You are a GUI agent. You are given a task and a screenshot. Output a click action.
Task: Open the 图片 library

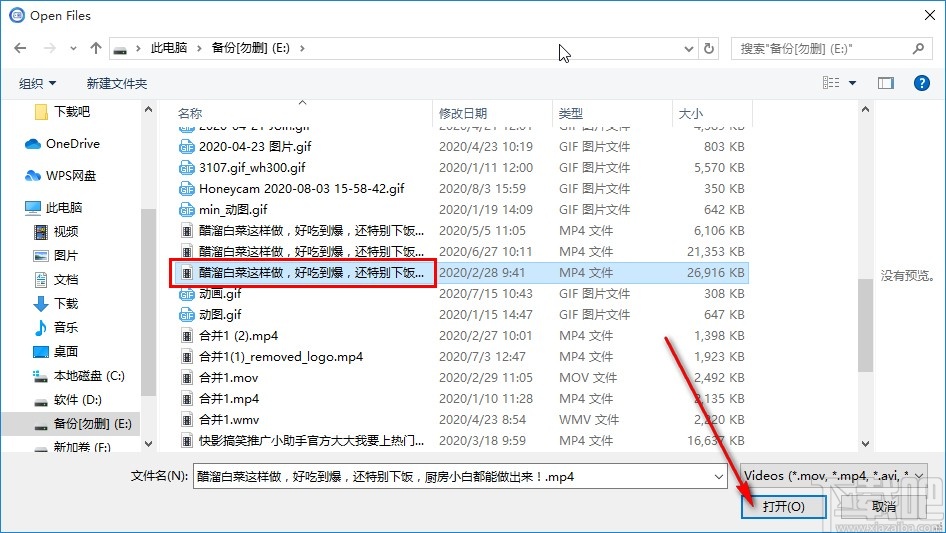click(56, 255)
